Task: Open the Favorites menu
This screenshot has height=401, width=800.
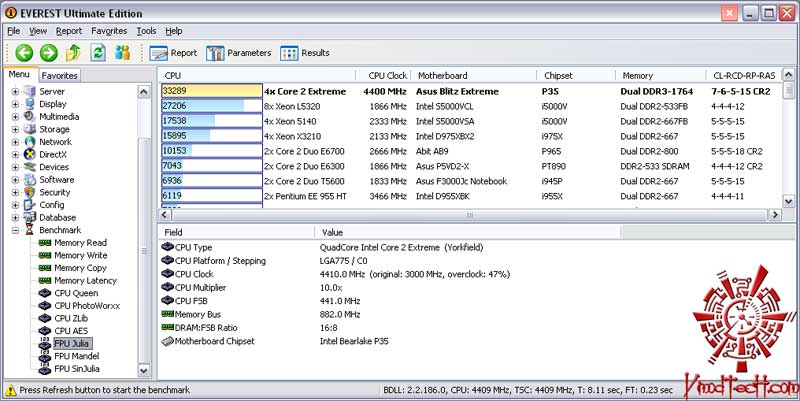Action: coord(109,31)
